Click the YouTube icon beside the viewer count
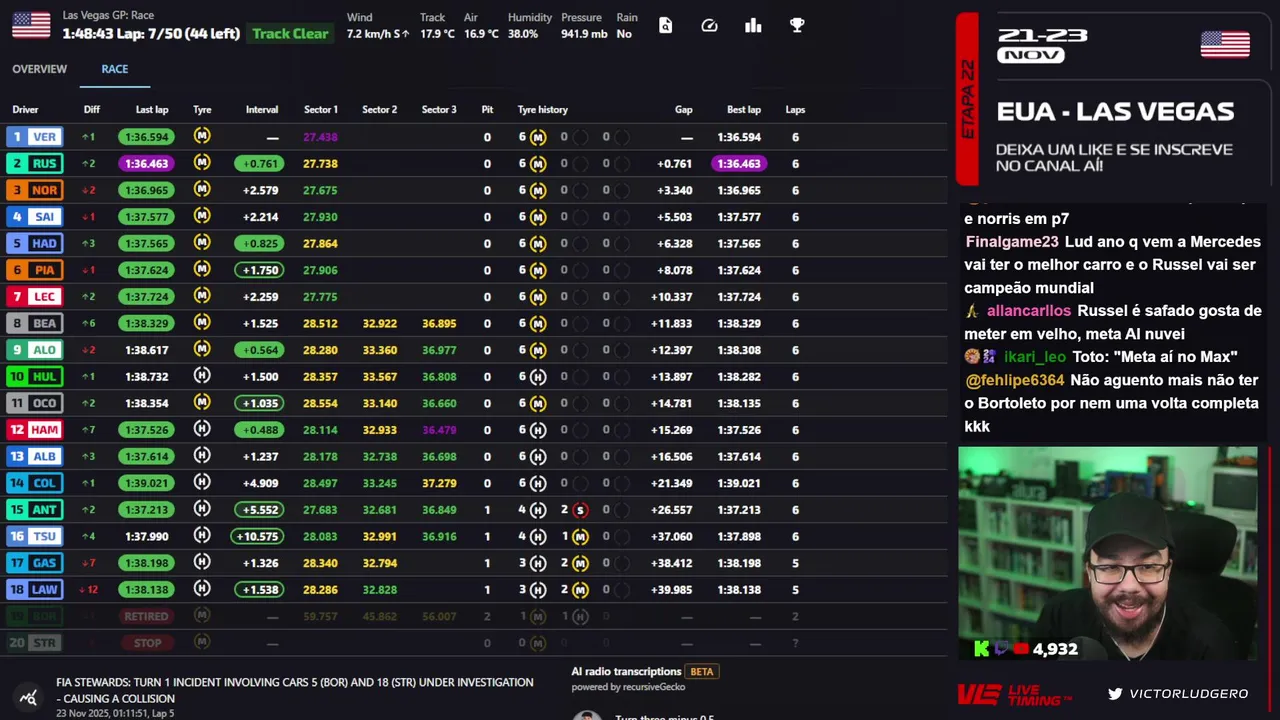Screen dimensions: 1280x720 point(1020,649)
